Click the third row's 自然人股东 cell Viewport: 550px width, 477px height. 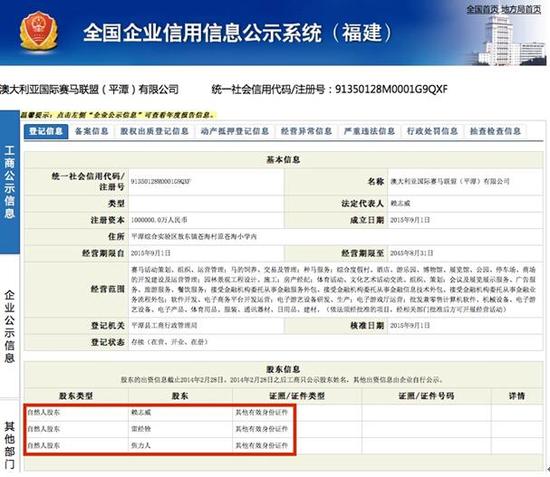(x=44, y=445)
